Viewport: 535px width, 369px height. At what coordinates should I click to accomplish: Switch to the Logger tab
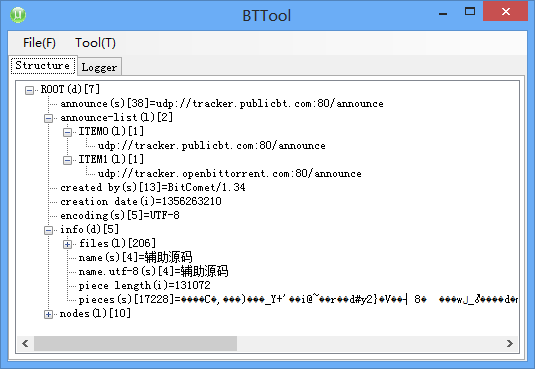coord(99,67)
